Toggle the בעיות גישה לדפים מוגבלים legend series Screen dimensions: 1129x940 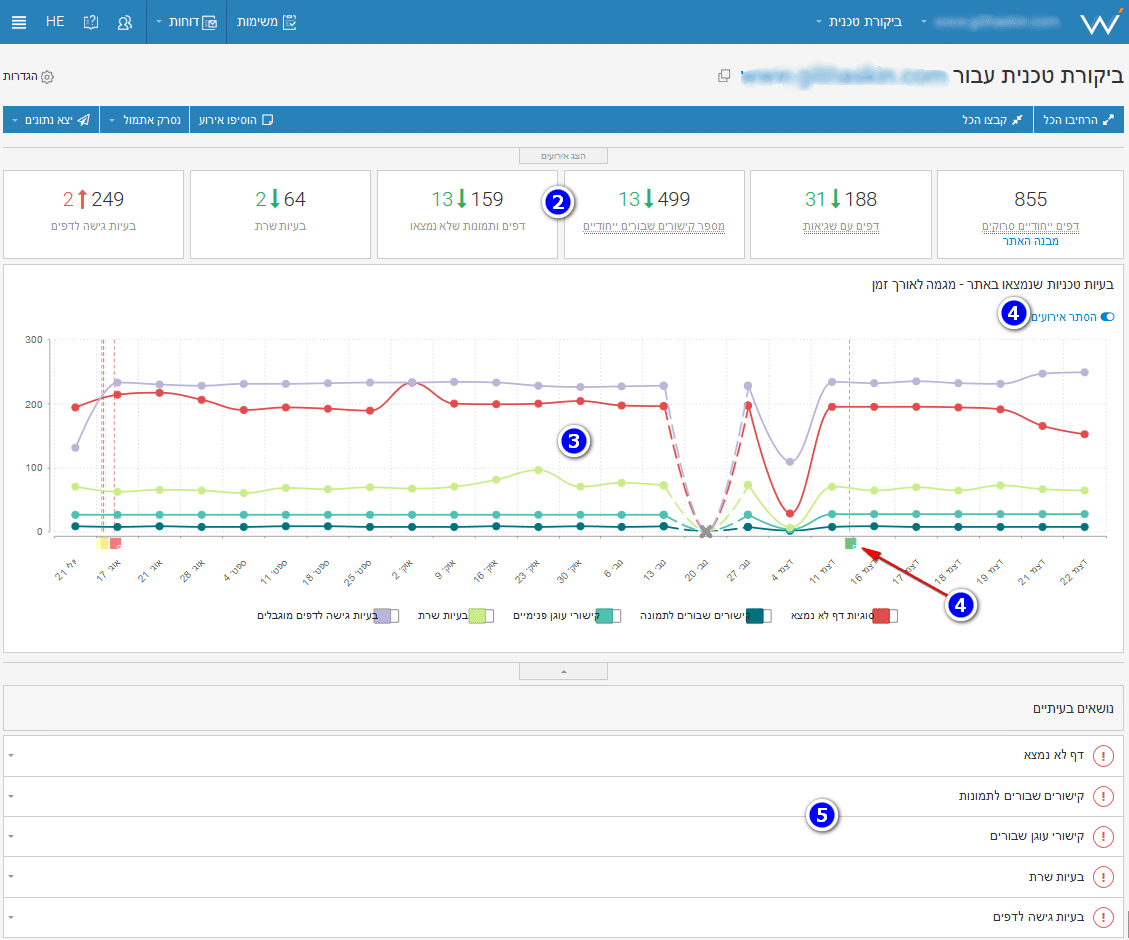386,616
